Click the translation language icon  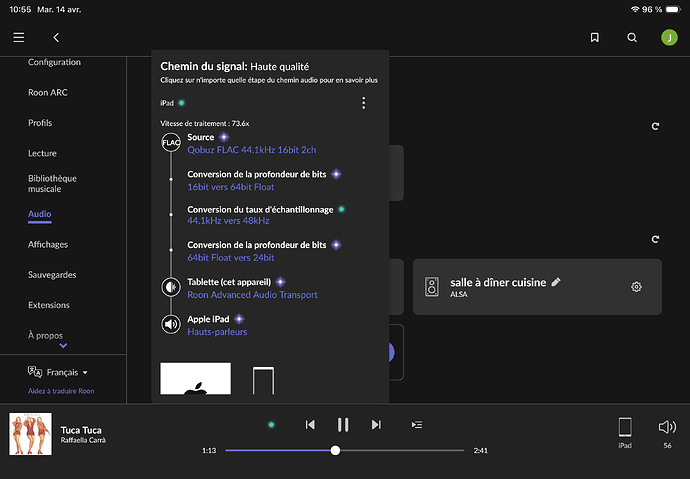click(35, 372)
